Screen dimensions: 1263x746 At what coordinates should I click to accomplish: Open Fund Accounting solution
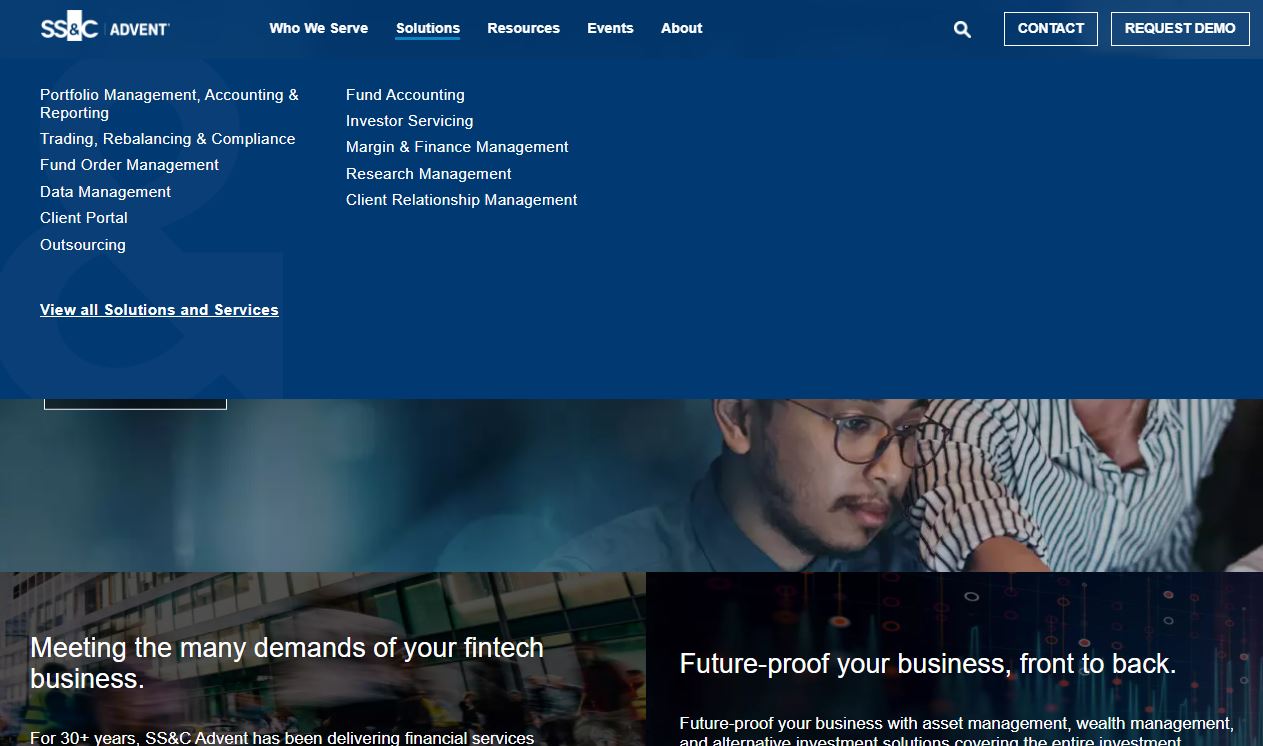(405, 95)
